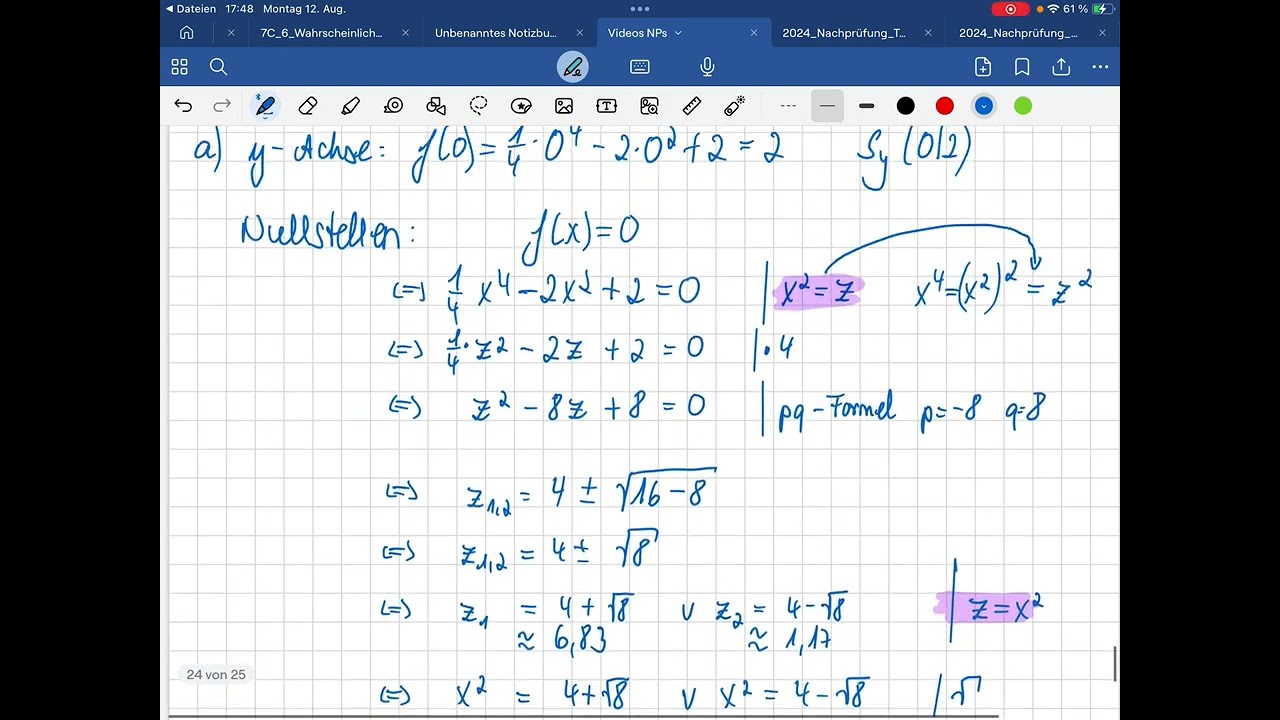Pick the red pen color

(944, 106)
